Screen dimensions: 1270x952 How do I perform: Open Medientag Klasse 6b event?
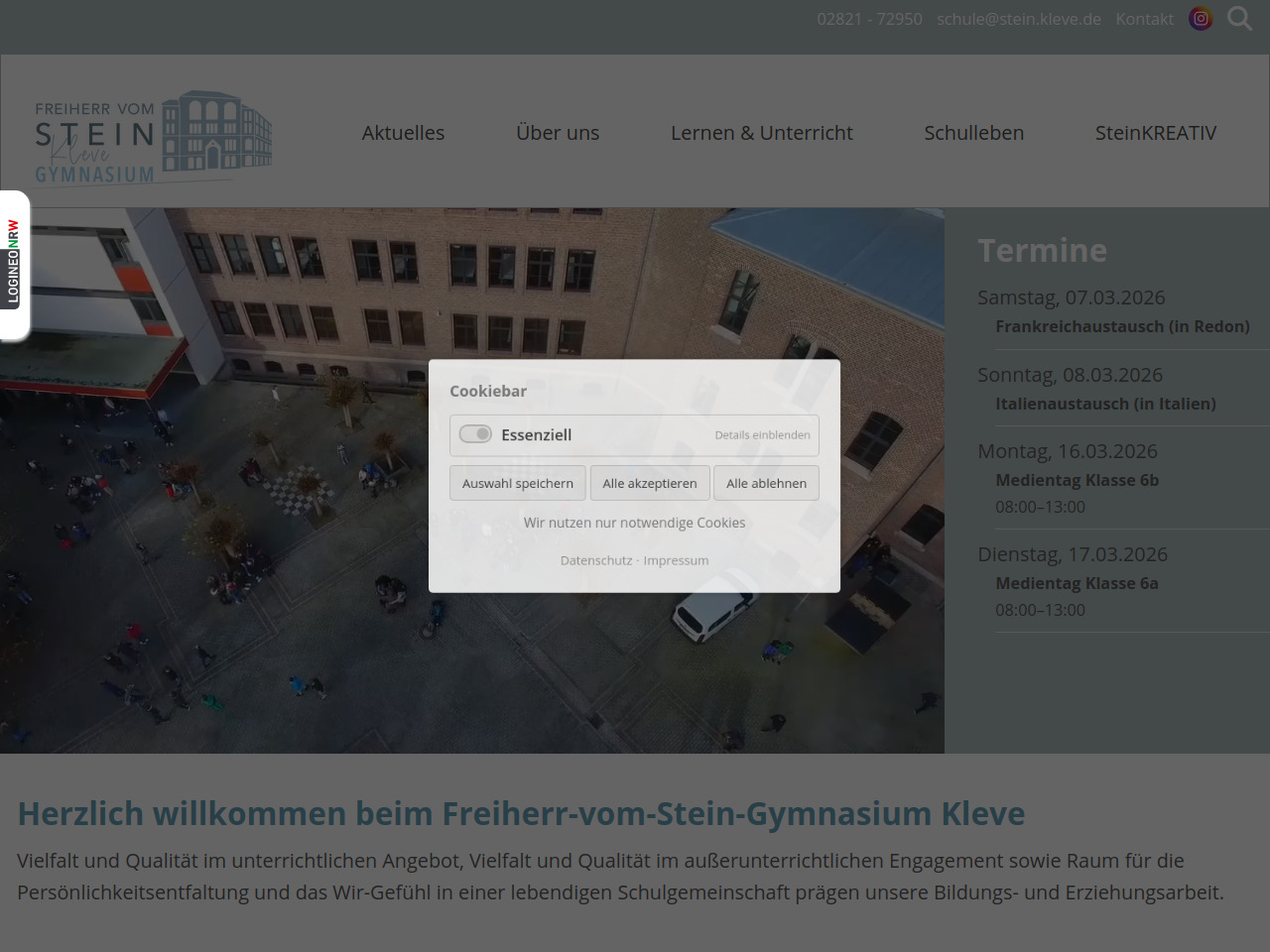(x=1077, y=480)
